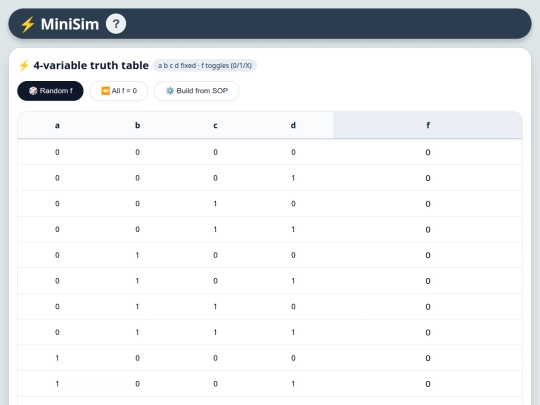Toggle f output for row 1001

pyautogui.click(x=428, y=384)
